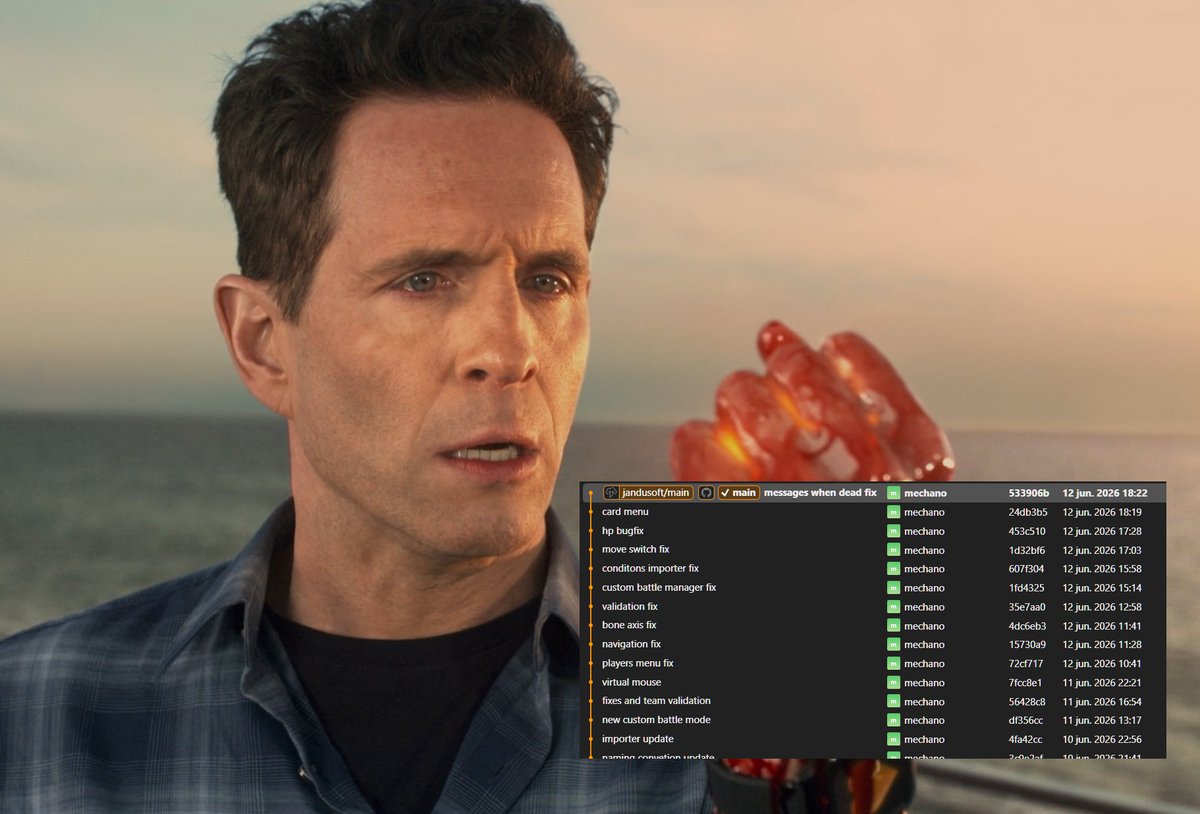
Task: Click date '10 jun. 2026 22:56'
Action: tap(1102, 740)
